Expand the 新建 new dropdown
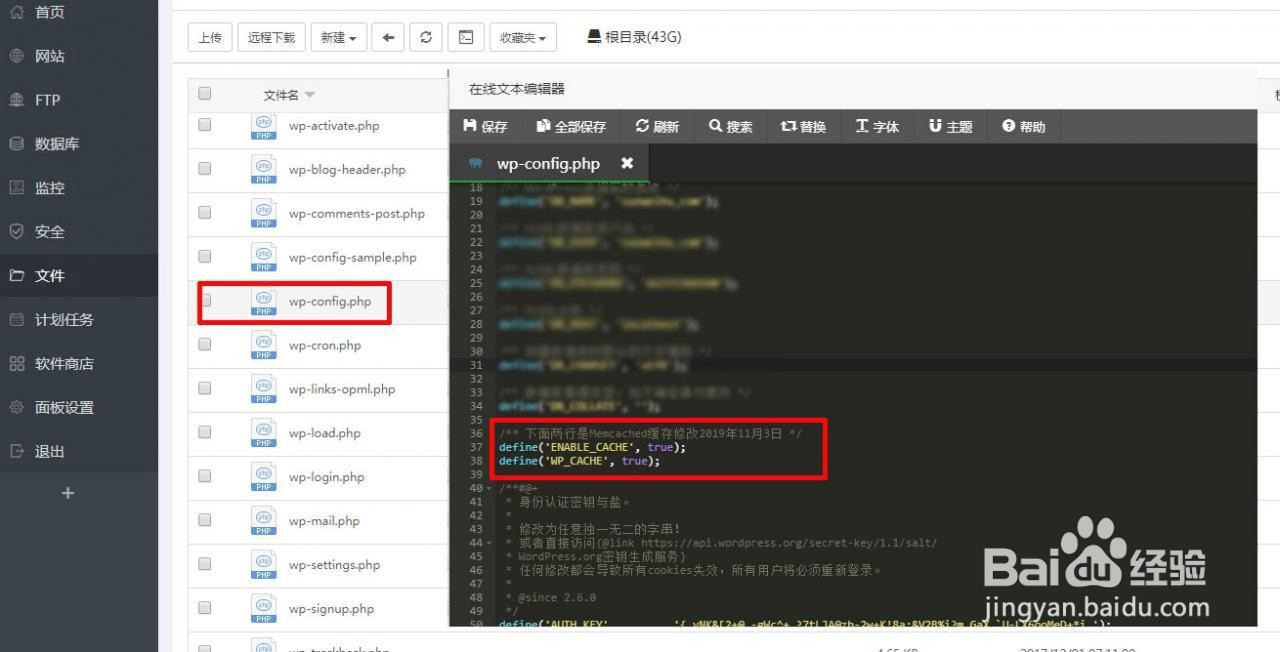This screenshot has height=652, width=1280. coord(338,37)
